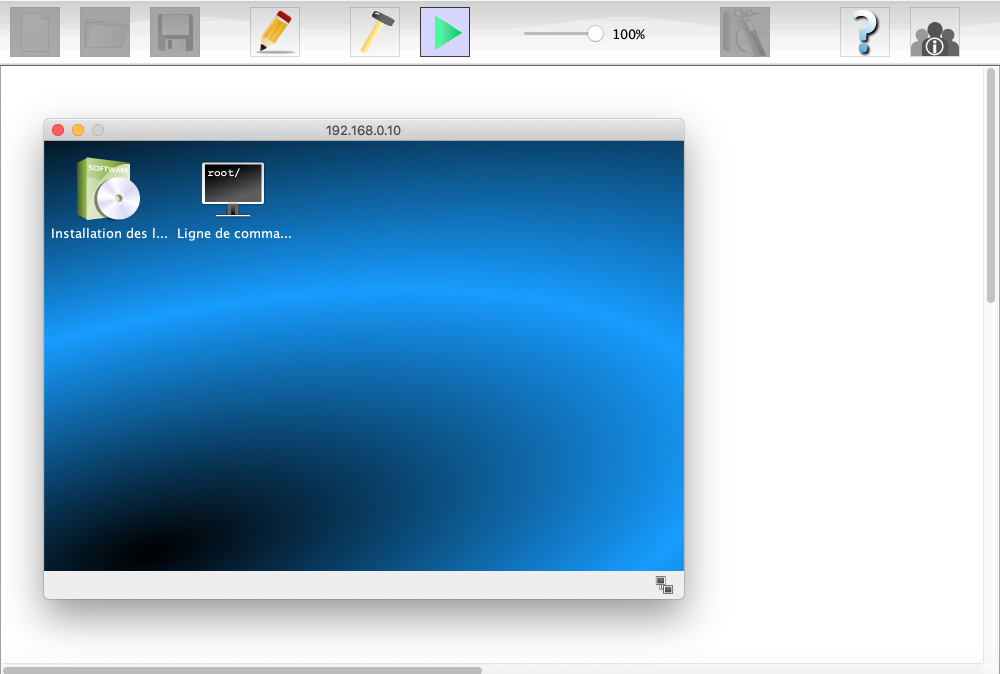
Task: Switch to design mode with the hammer icon
Action: pos(375,32)
